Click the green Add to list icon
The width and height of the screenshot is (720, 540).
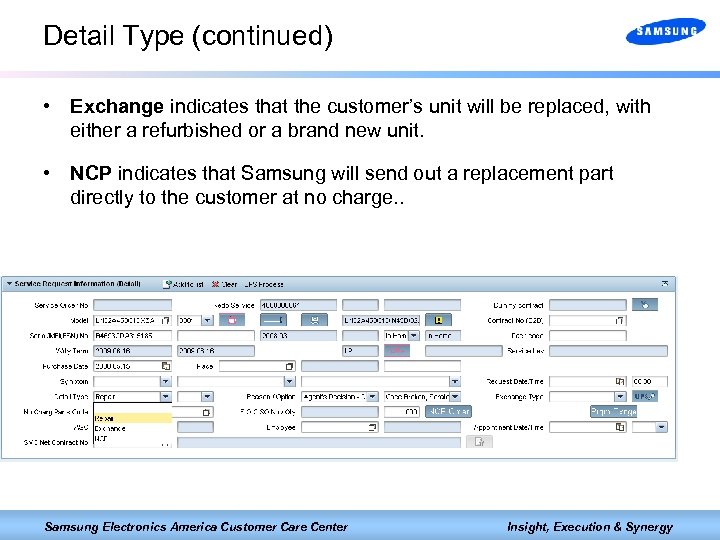click(x=168, y=284)
